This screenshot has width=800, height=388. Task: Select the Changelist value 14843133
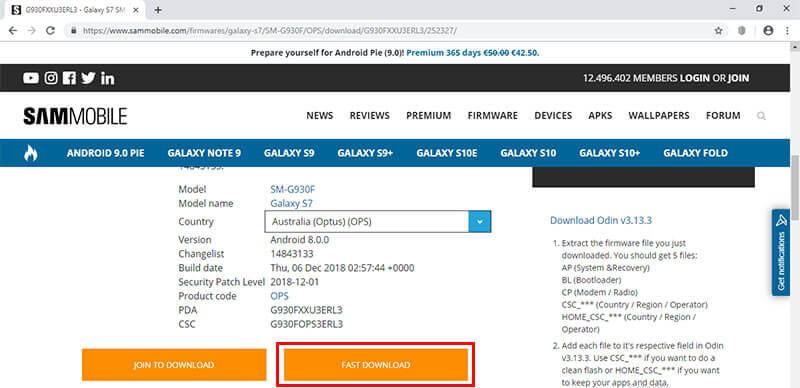292,254
